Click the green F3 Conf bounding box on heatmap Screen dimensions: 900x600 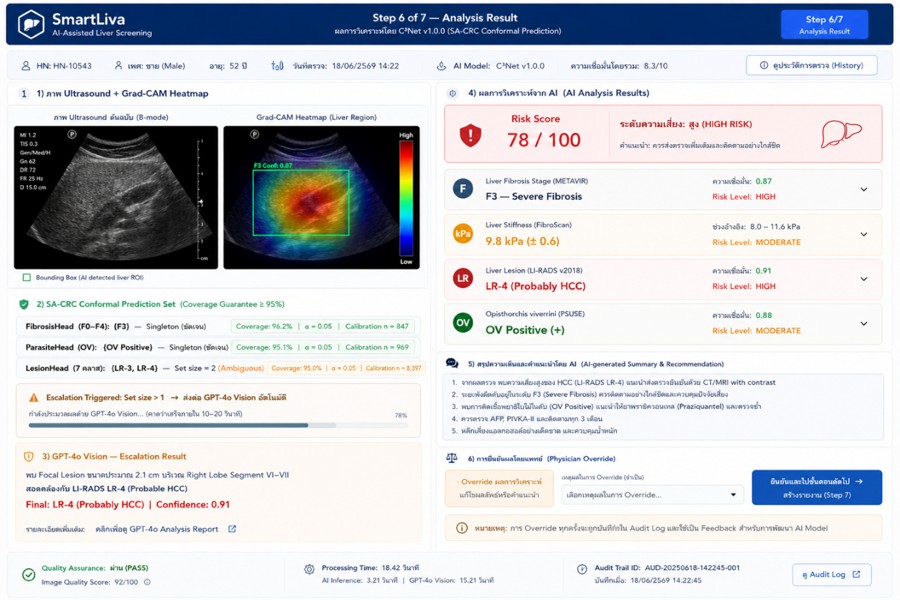(301, 202)
